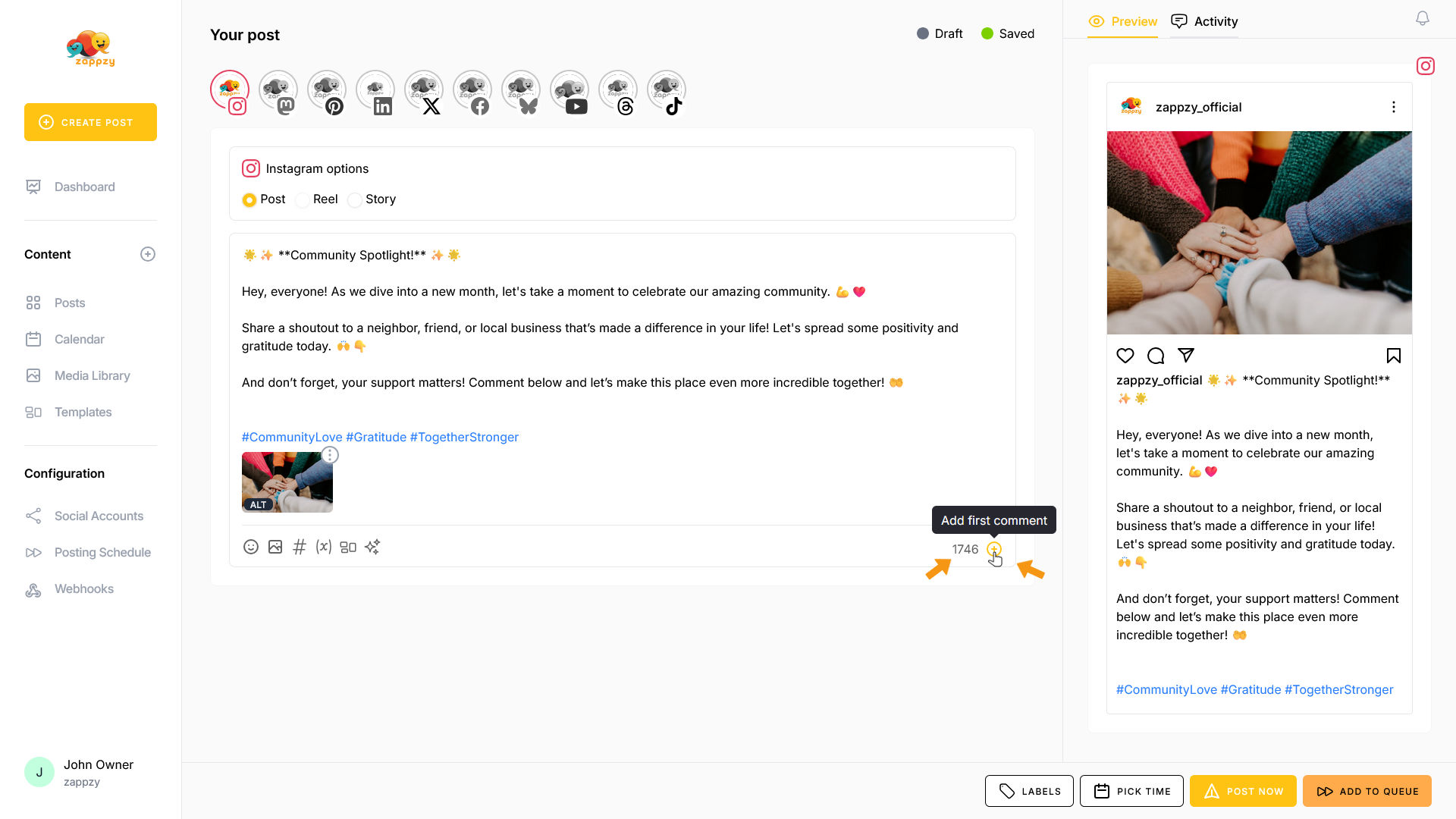1456x819 pixels.
Task: Toggle the YouTube account avatar
Action: coord(570,92)
